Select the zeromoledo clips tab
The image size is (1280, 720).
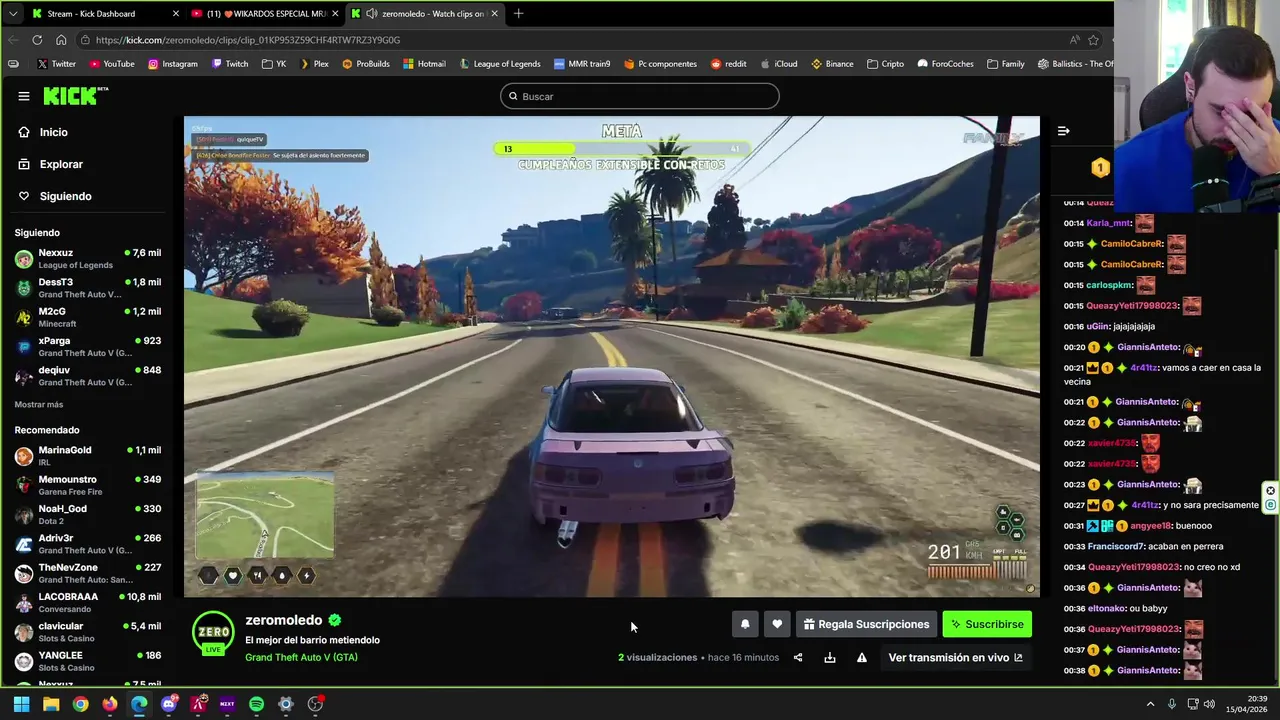pyautogui.click(x=424, y=14)
